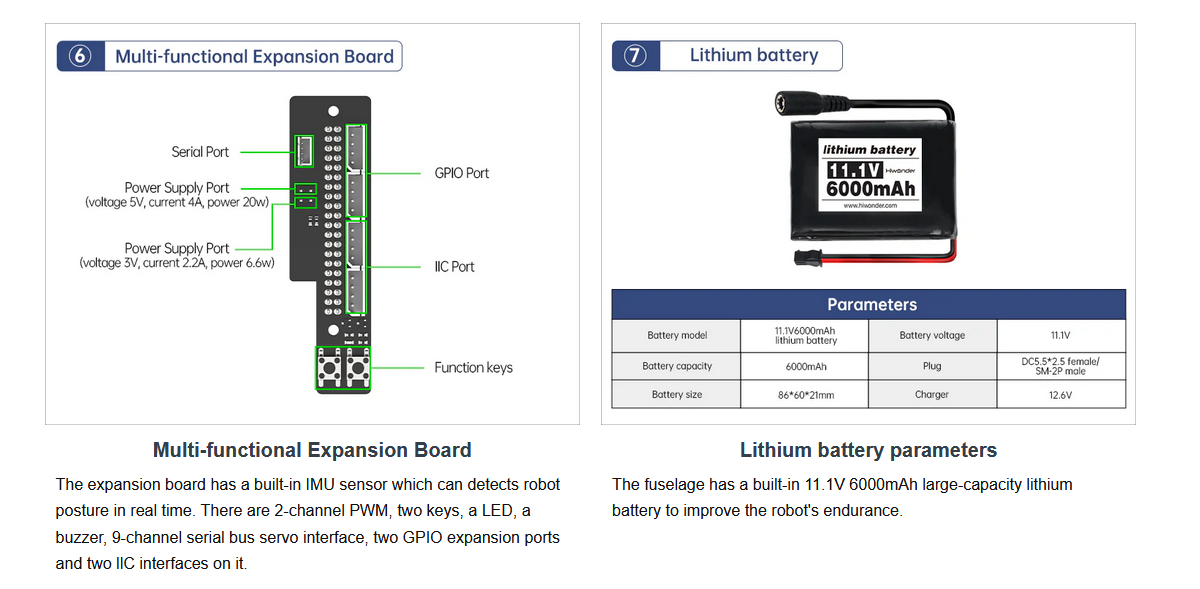This screenshot has width=1200, height=589.
Task: Click the Function keys label
Action: click(473, 368)
